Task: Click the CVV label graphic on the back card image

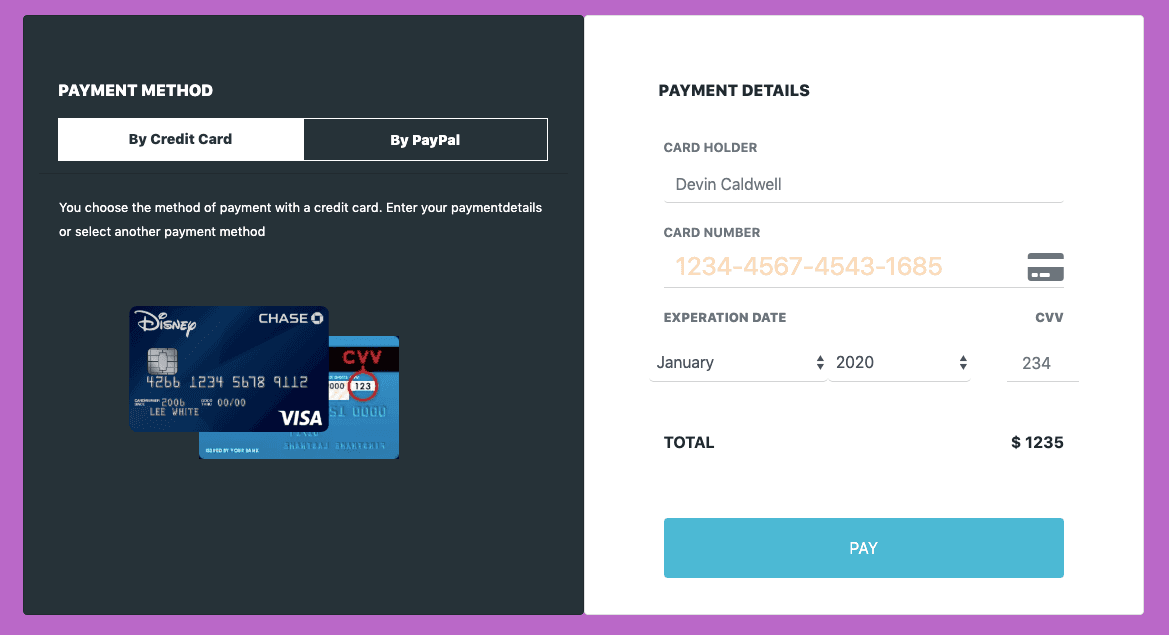Action: point(363,356)
